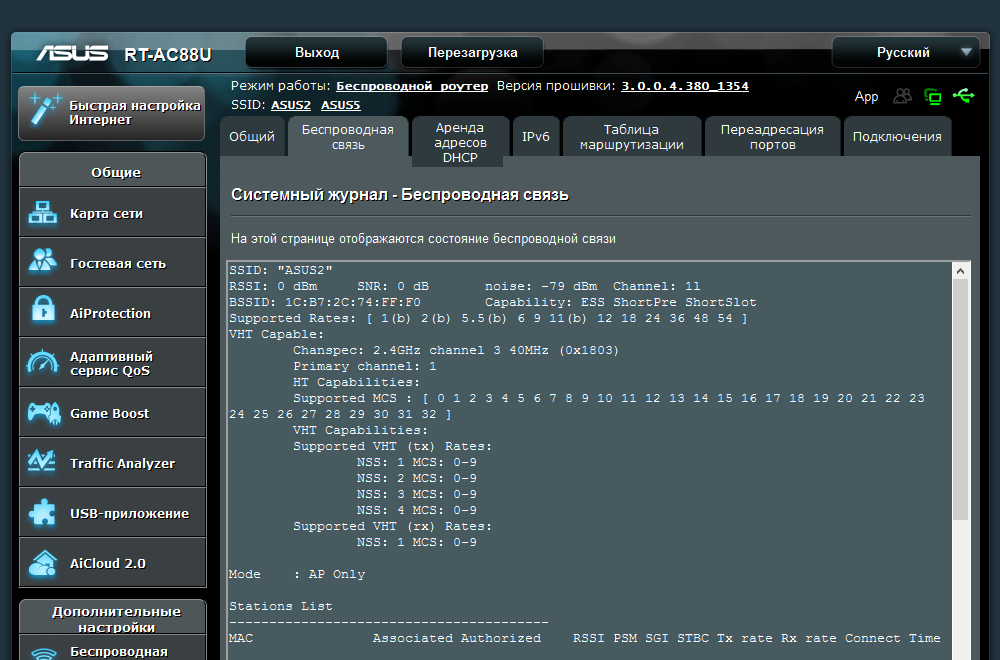Open the AiCloud 2.0 cloud icon

42,563
